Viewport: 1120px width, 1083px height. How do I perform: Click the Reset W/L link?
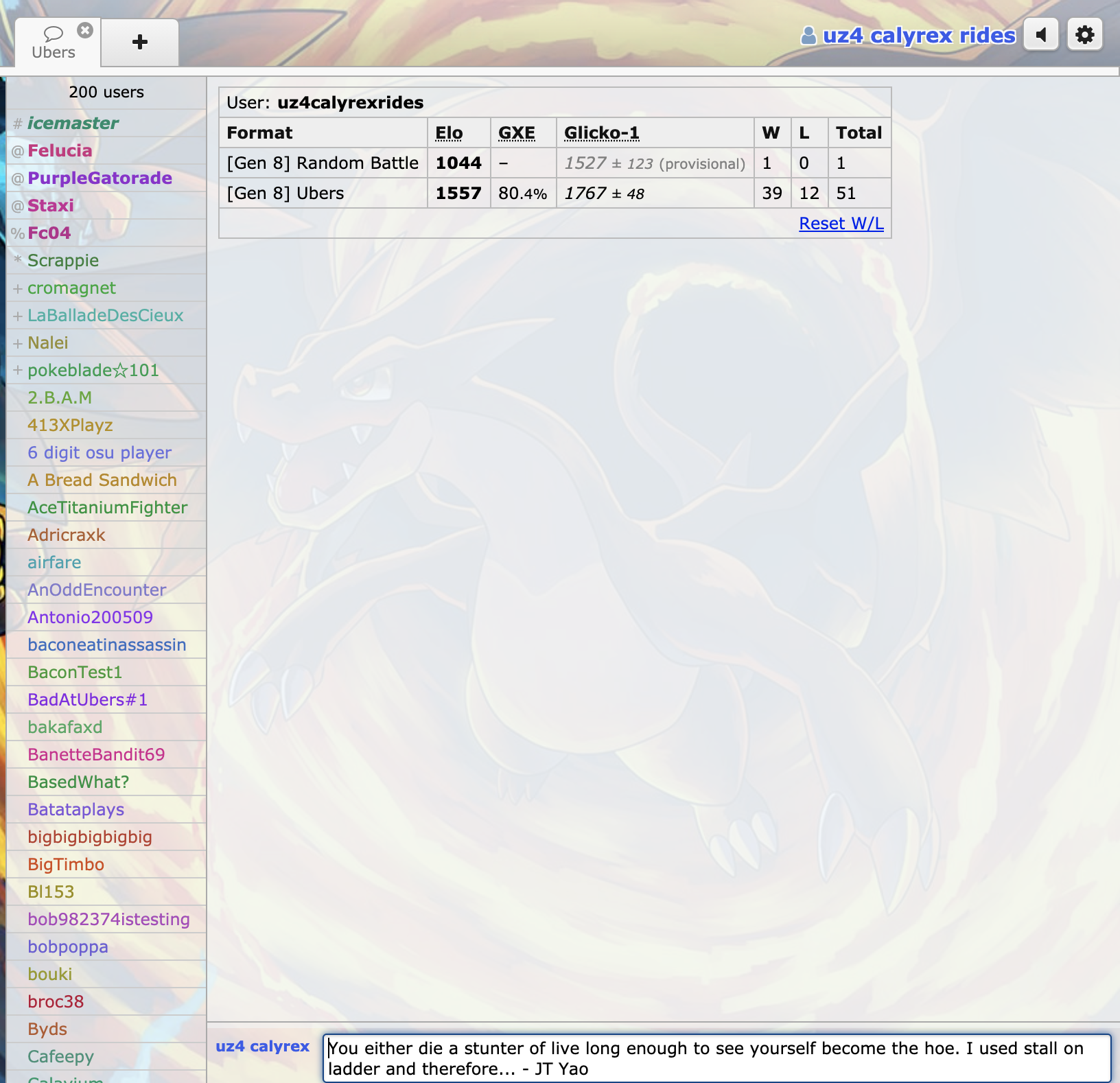click(x=841, y=224)
